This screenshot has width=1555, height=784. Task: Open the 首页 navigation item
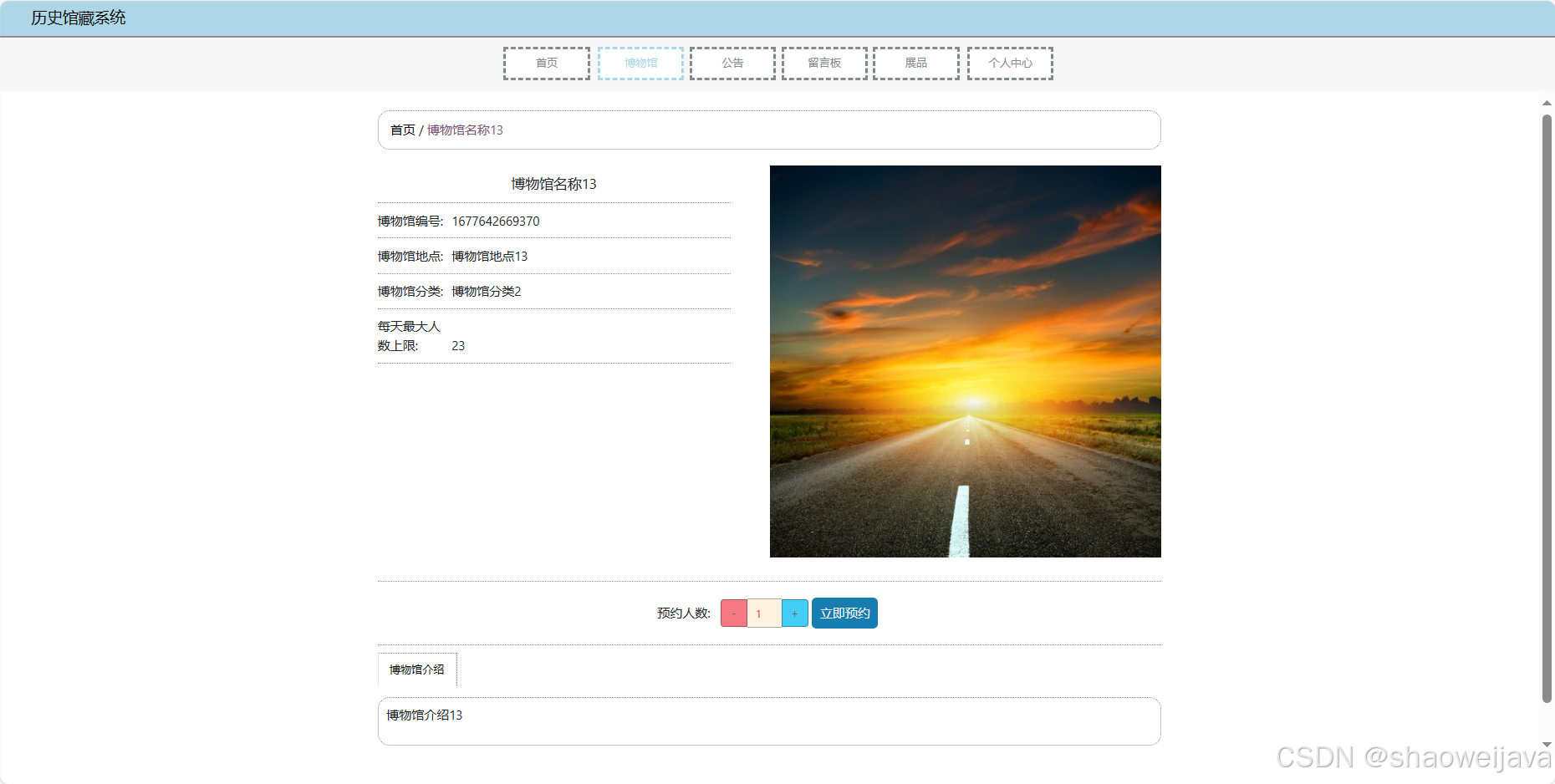point(547,64)
